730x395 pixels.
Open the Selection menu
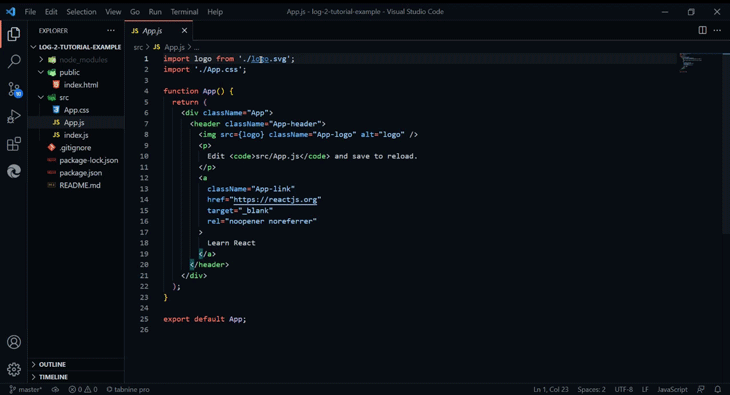click(81, 12)
